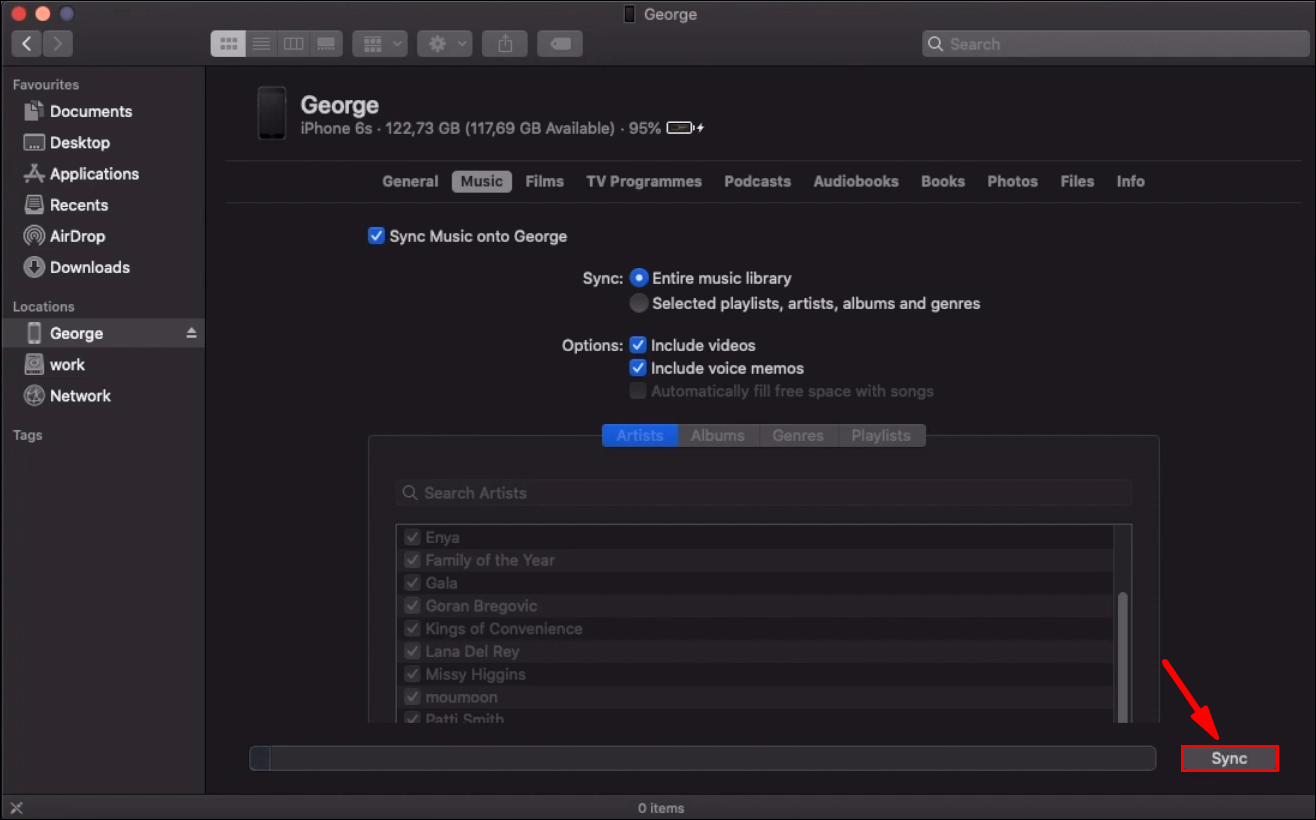Toggle the Gala artist checkbox
The width and height of the screenshot is (1316, 820).
pyautogui.click(x=412, y=583)
